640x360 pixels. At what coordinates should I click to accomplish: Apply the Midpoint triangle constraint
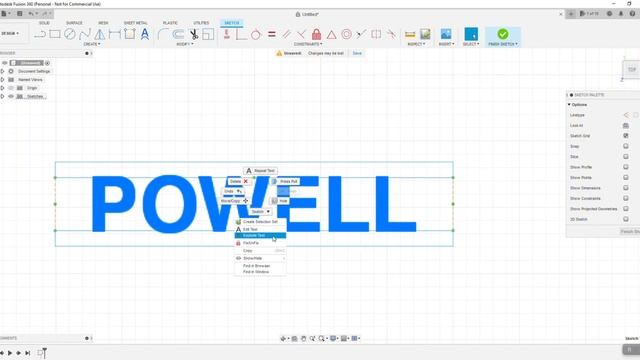331,35
